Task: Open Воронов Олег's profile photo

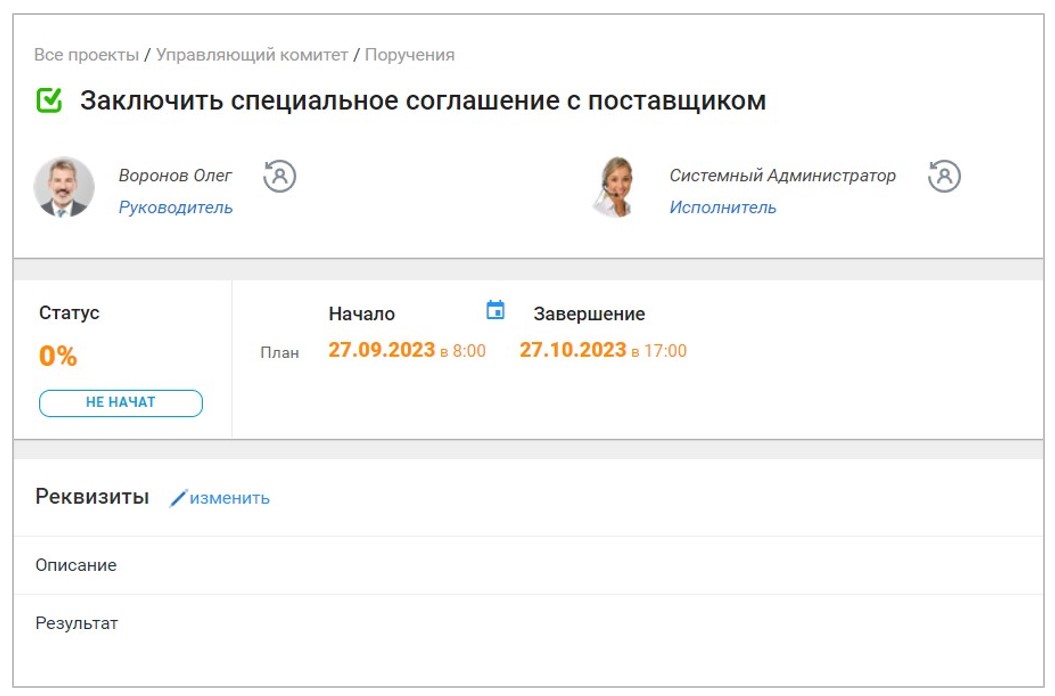Action: click(x=64, y=188)
